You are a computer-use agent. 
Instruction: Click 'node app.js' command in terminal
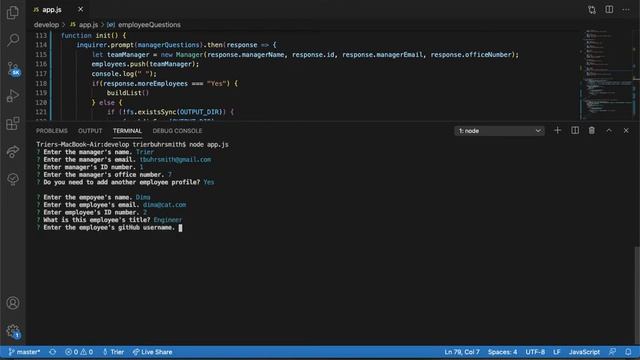pyautogui.click(x=209, y=144)
